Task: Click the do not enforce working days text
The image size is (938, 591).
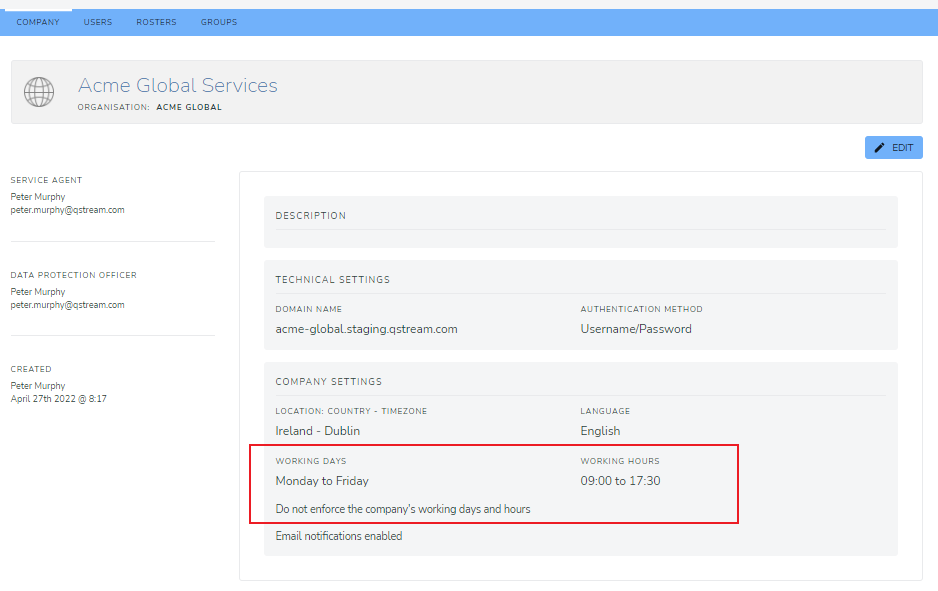Action: [x=403, y=509]
